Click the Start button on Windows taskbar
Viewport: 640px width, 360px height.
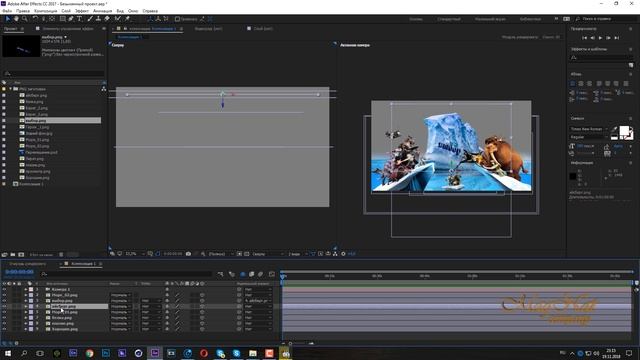pyautogui.click(x=8, y=353)
